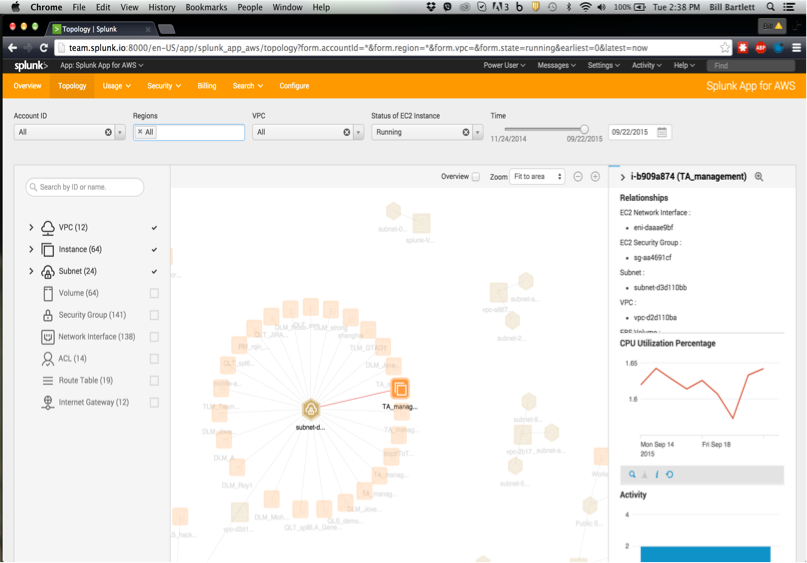Expand the Instance (64) tree row
This screenshot has width=807, height=563.
(x=31, y=250)
